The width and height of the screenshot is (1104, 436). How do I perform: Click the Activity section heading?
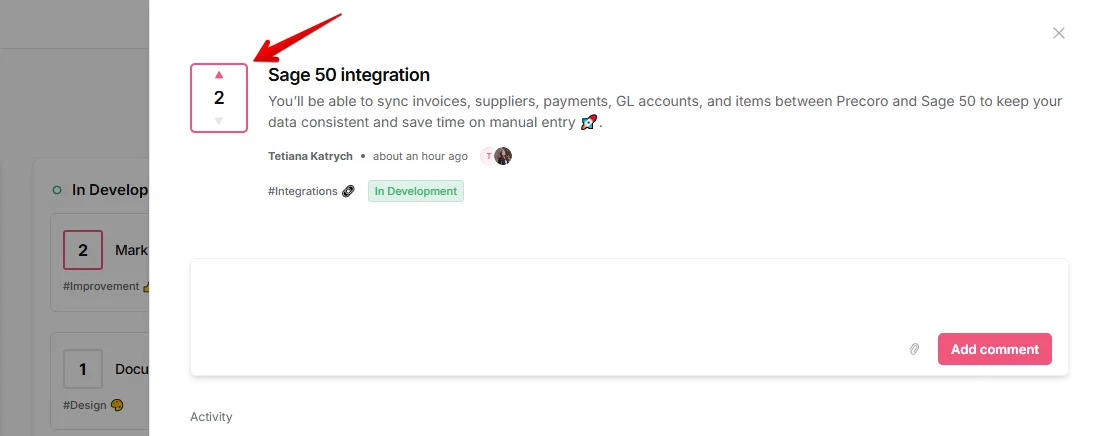(x=211, y=417)
